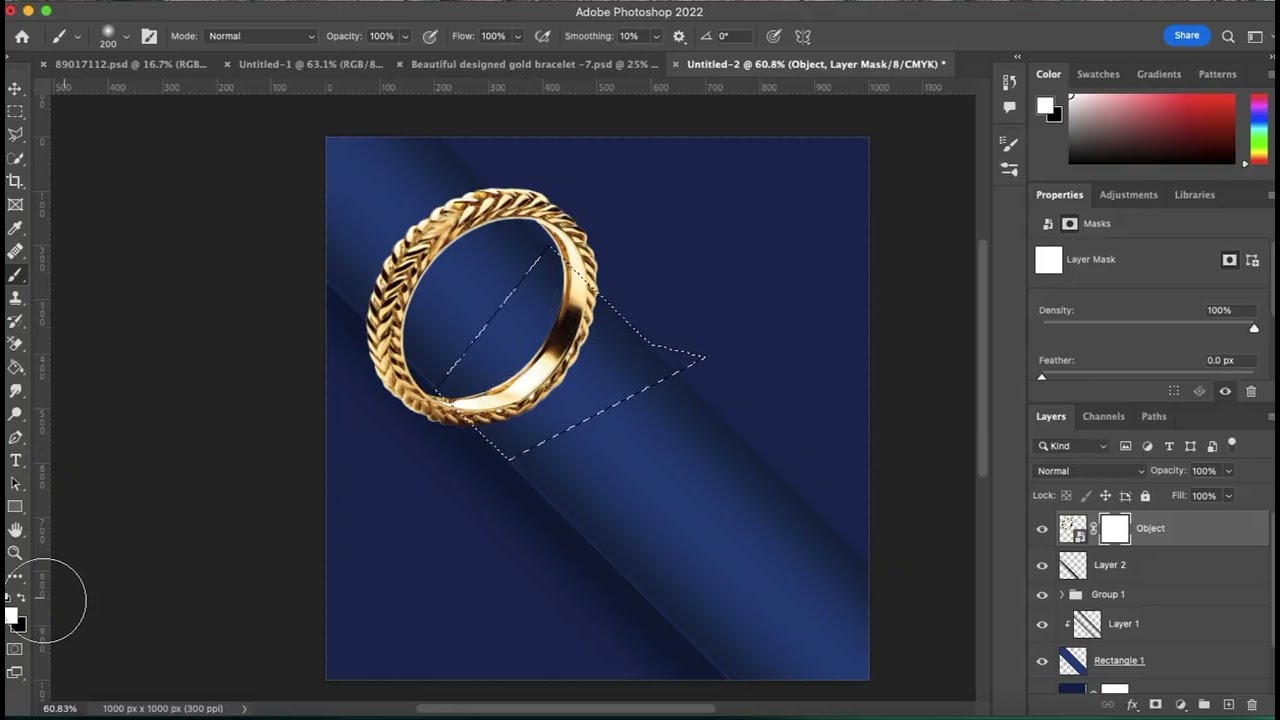Hide Layer 1 visibility
Screen dimensions: 1280x720
coord(1042,625)
